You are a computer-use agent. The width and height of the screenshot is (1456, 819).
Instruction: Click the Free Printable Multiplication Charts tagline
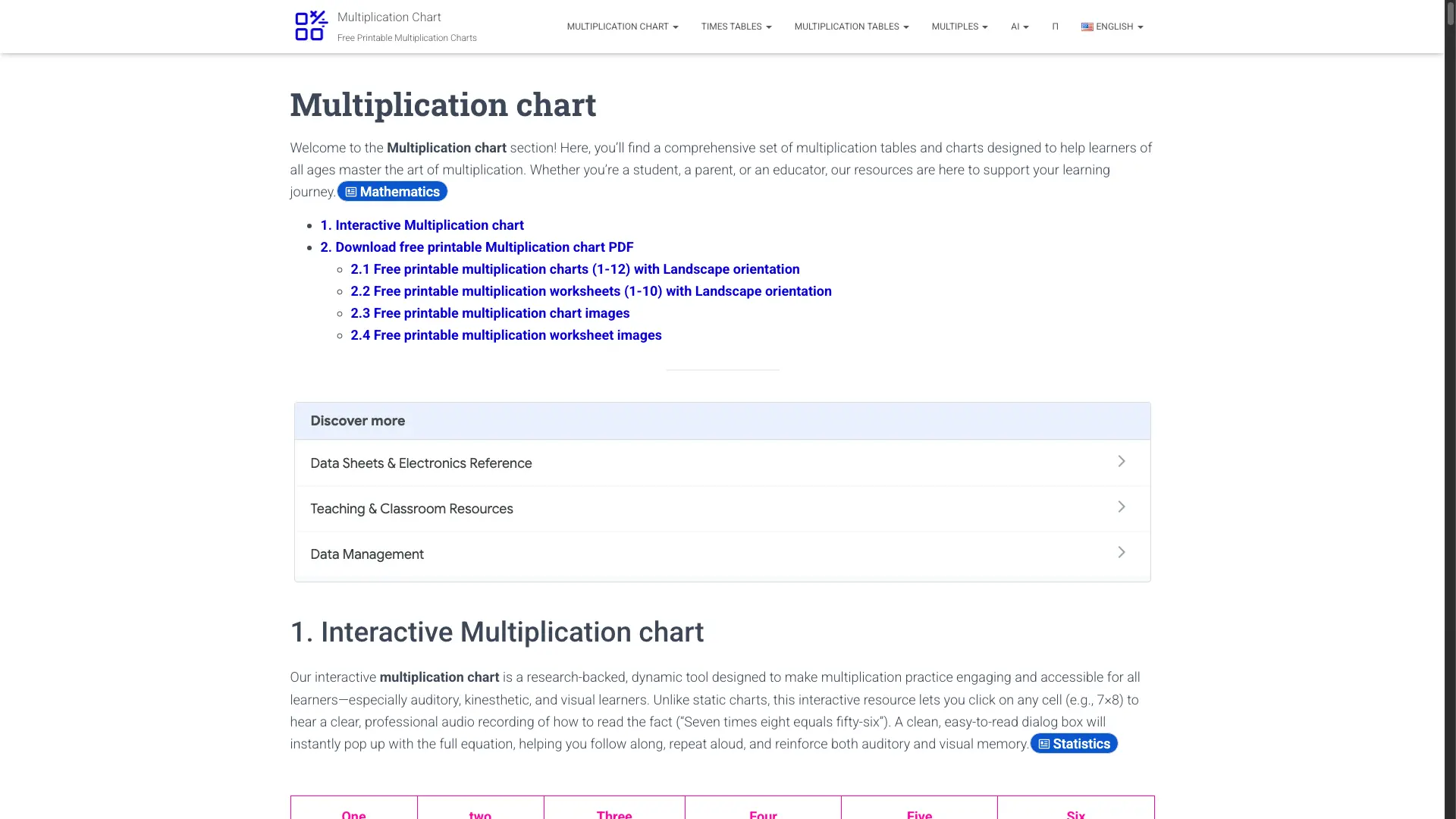click(407, 38)
